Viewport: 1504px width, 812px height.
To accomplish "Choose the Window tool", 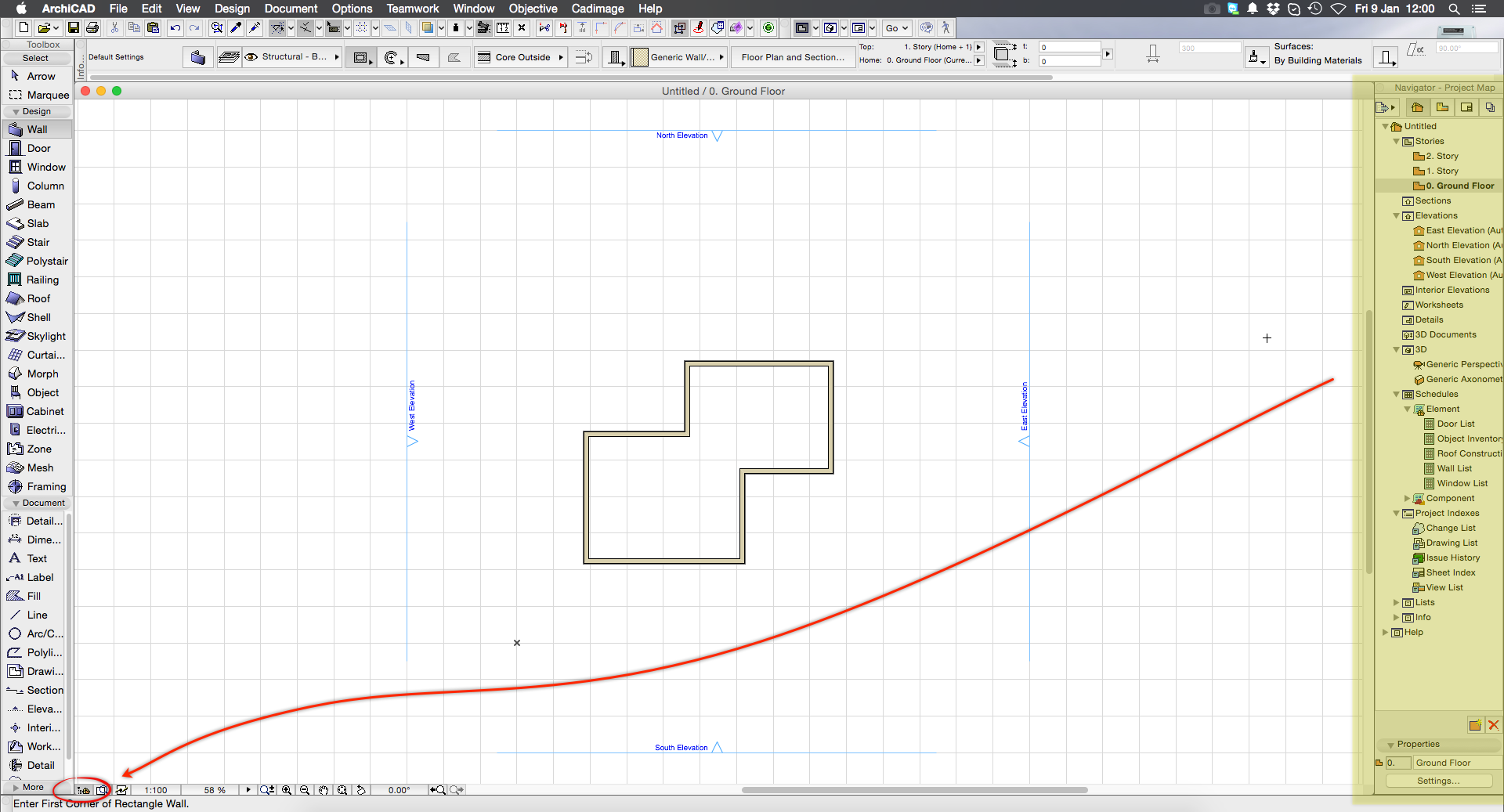I will coord(38,167).
